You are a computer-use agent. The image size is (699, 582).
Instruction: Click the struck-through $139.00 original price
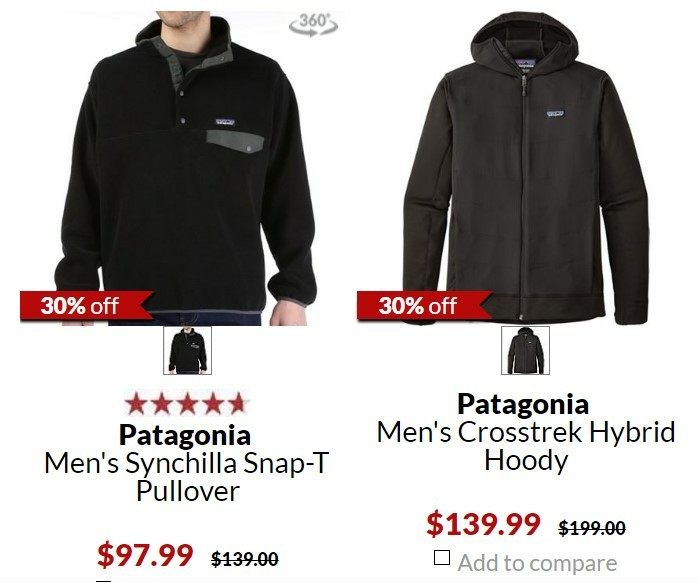pos(245,558)
